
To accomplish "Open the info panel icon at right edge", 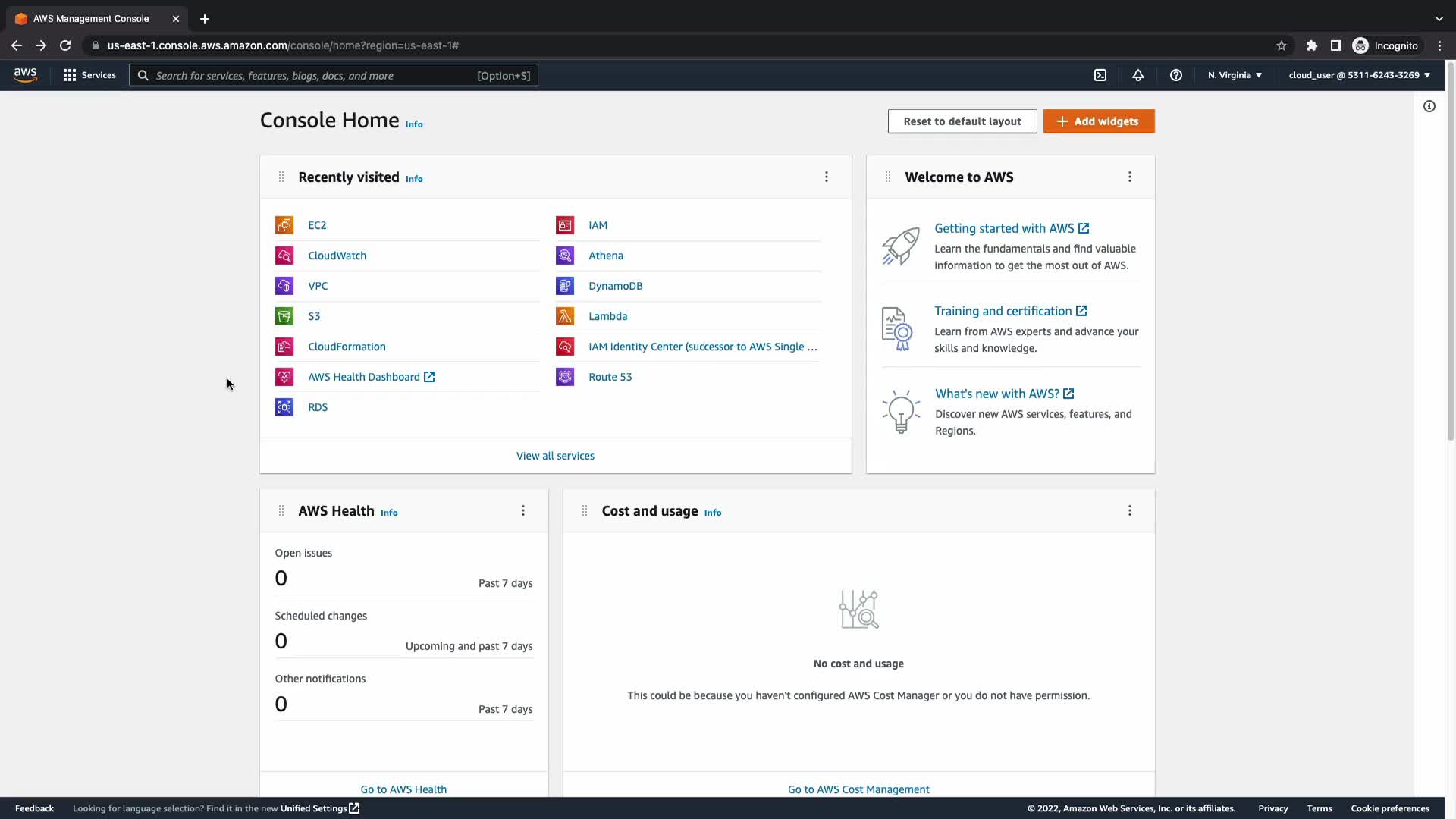I will pos(1429,106).
